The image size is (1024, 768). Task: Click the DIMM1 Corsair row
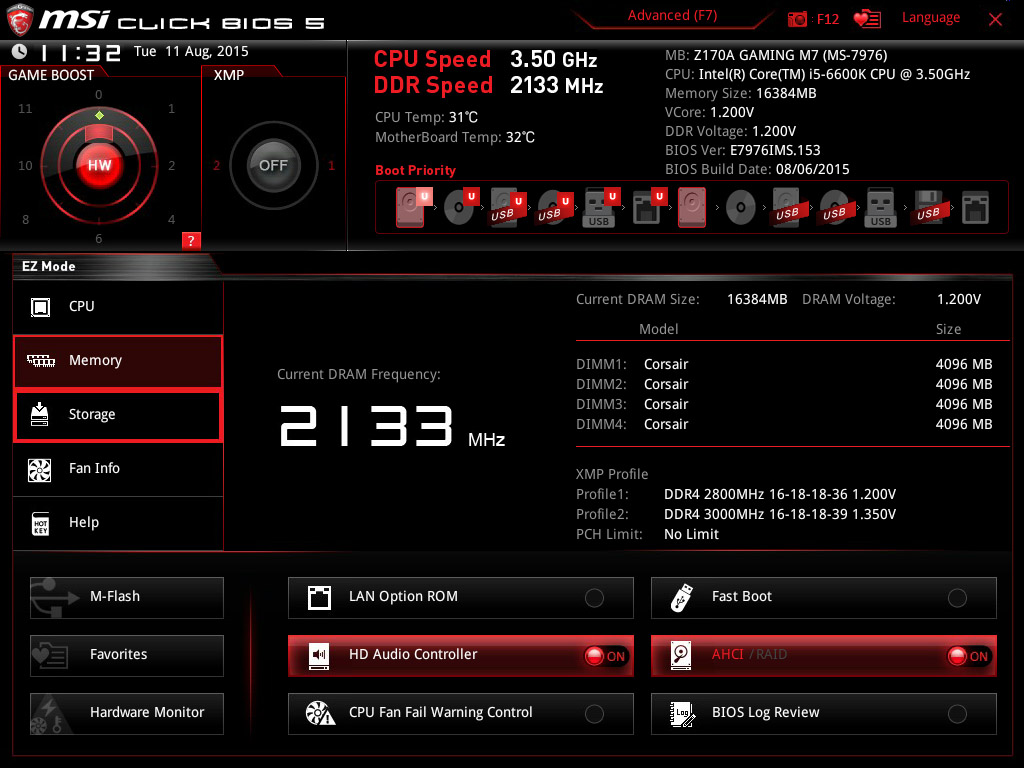click(784, 364)
